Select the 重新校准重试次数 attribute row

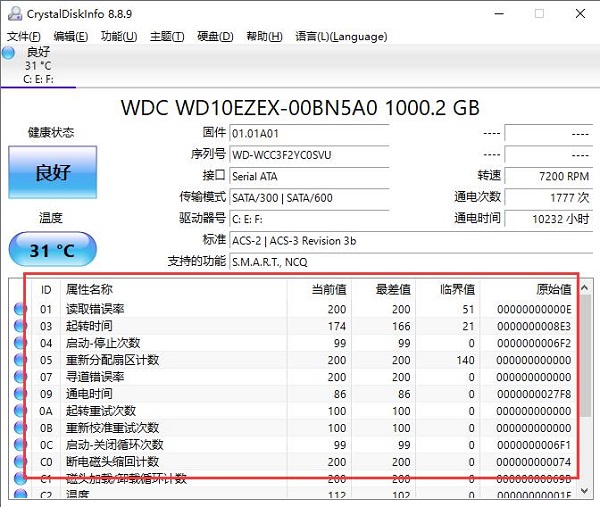293,427
